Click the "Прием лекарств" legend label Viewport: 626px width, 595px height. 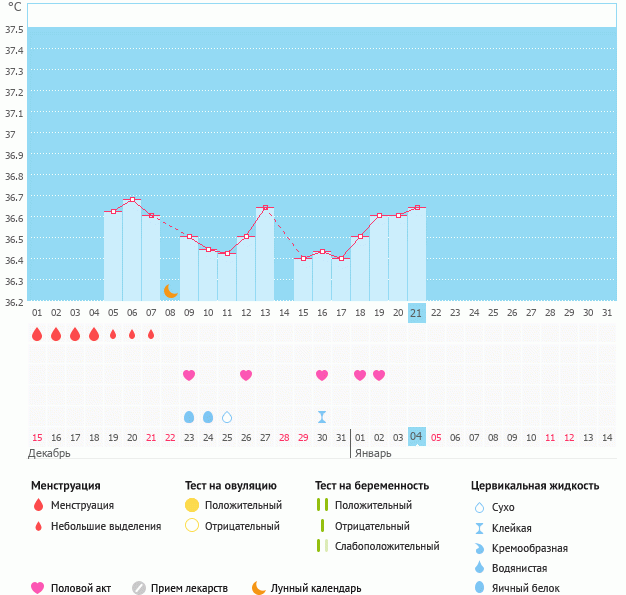(x=189, y=588)
